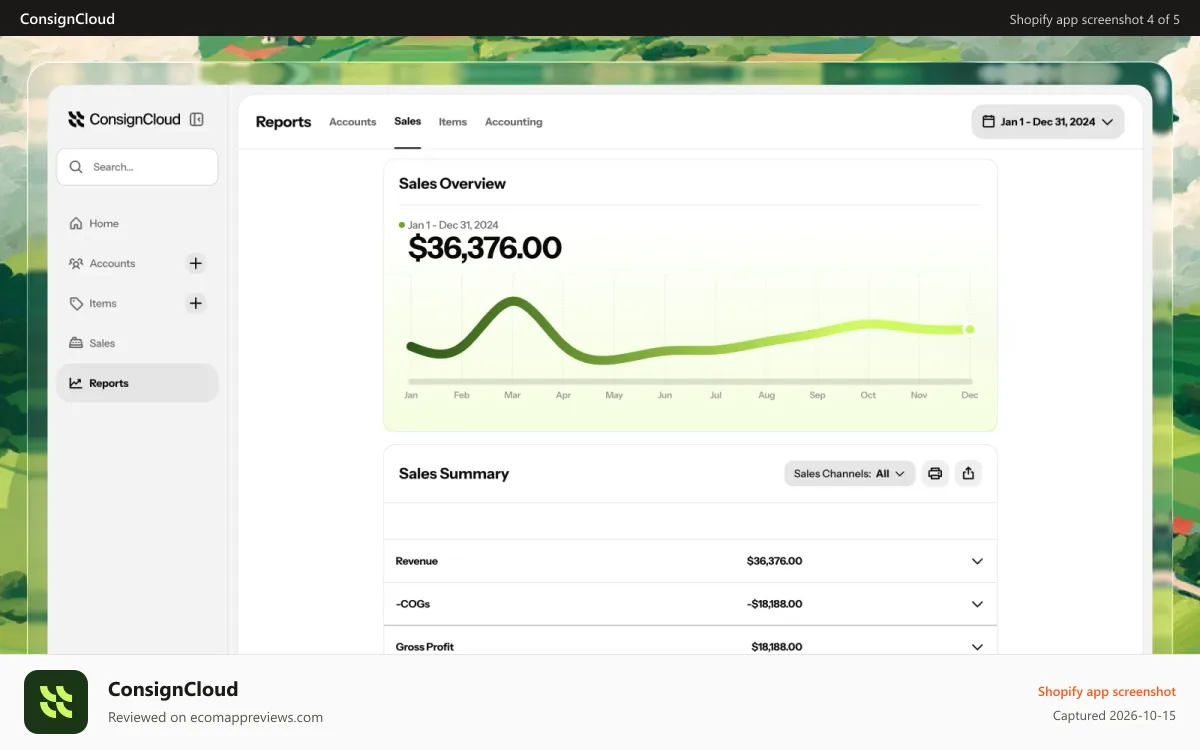1200x750 pixels.
Task: Click the green legend dot beside date range
Action: [x=402, y=225]
